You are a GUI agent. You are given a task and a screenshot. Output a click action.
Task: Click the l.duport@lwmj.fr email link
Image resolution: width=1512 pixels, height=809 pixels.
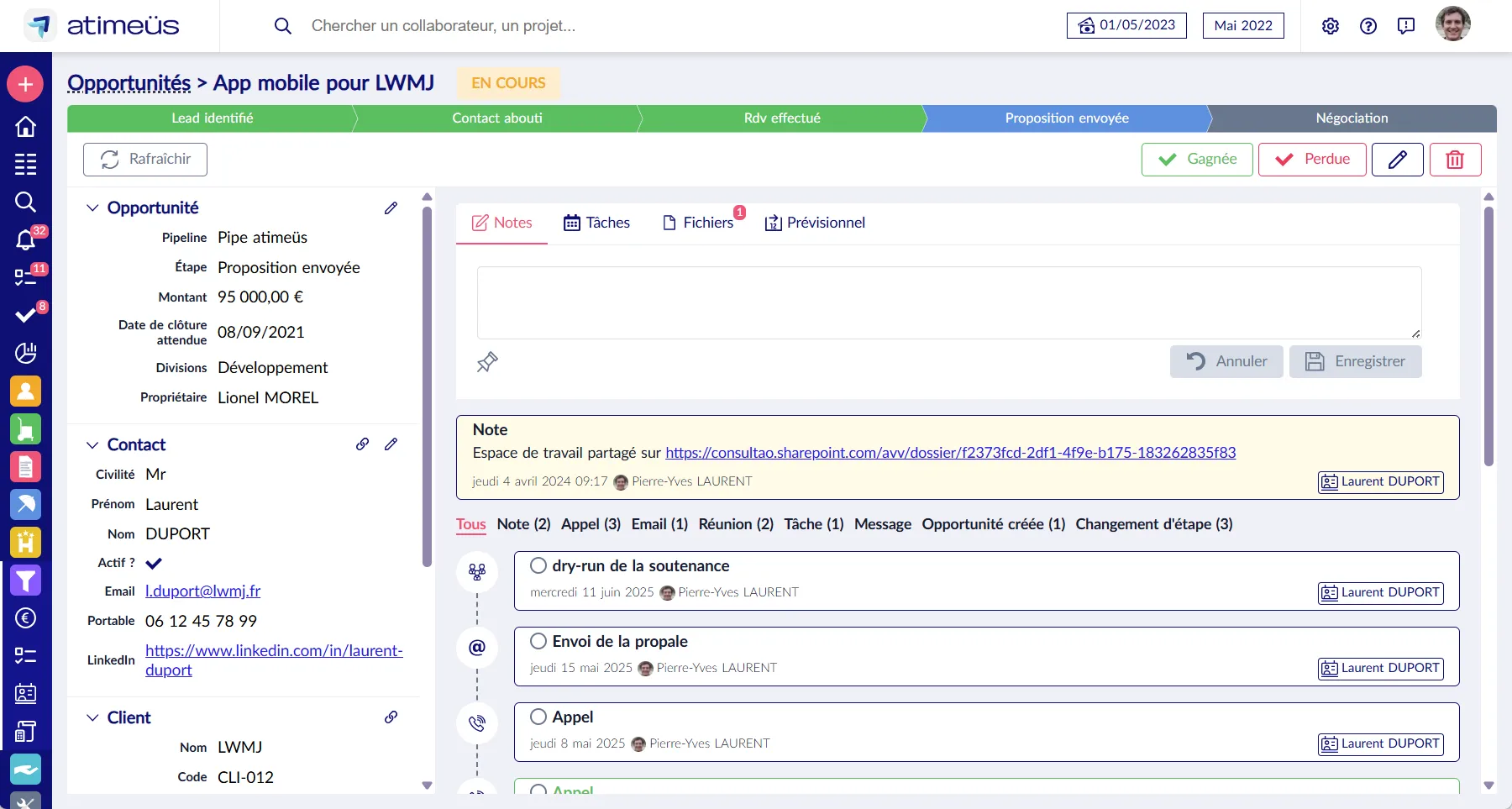203,591
